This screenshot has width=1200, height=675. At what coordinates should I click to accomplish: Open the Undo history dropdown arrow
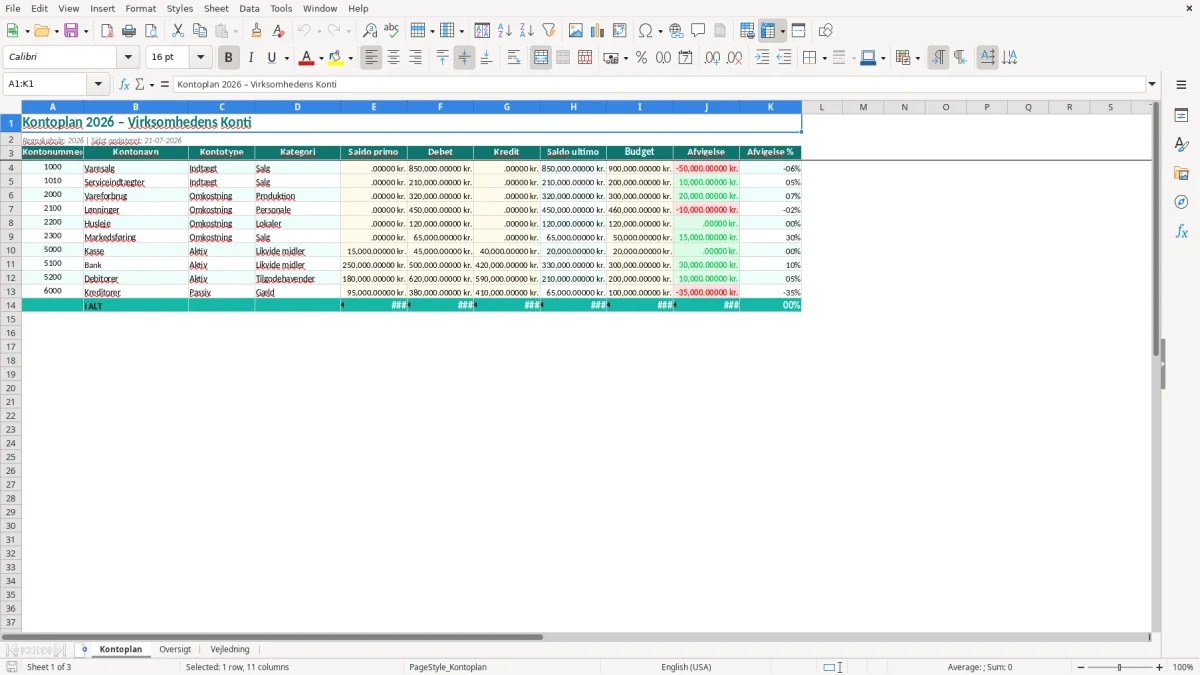[x=318, y=31]
